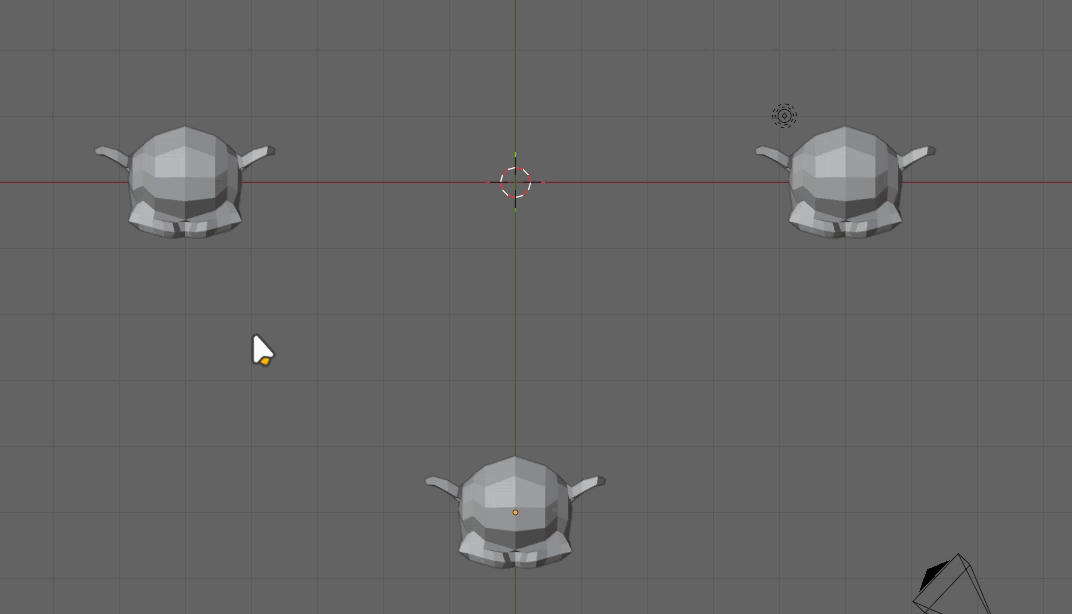Select the right Suzanne monkey mesh
The height and width of the screenshot is (614, 1072).
click(846, 182)
